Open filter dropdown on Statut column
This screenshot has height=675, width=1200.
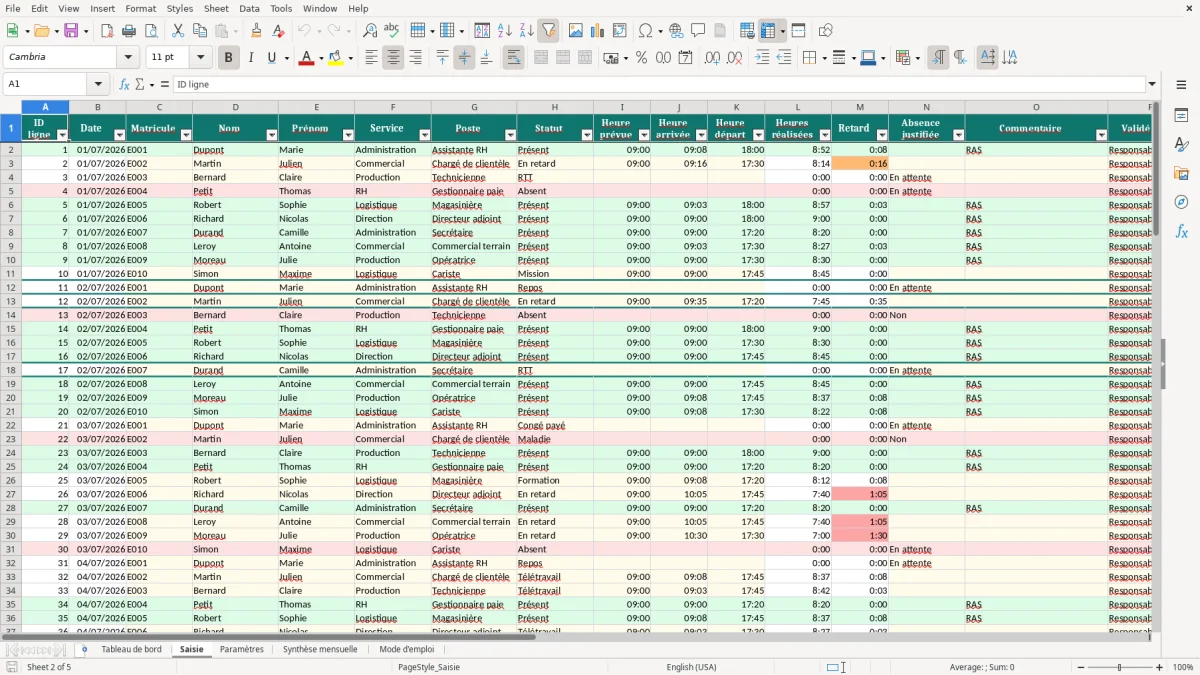click(587, 134)
